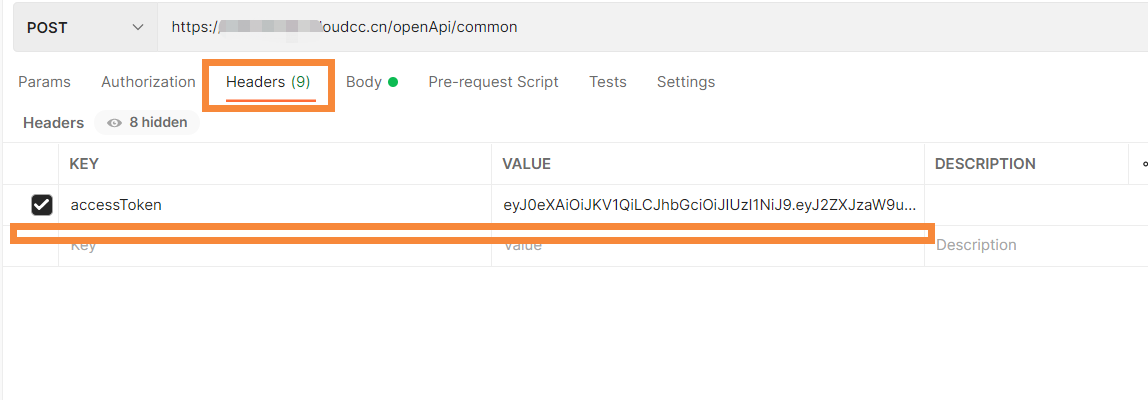Switch to the Params tab
This screenshot has height=400, width=1148.
(x=44, y=82)
